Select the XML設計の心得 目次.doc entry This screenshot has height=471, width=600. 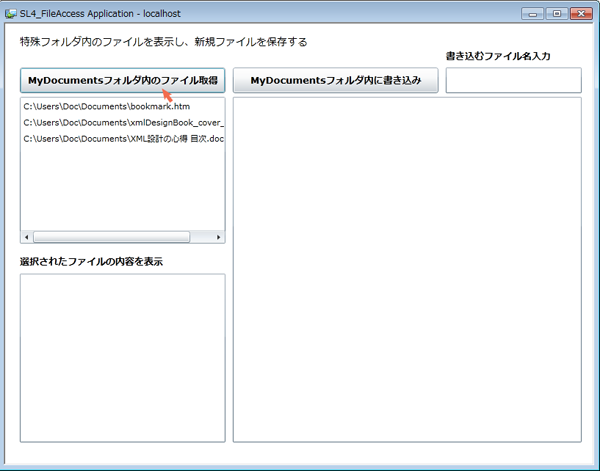(x=122, y=139)
